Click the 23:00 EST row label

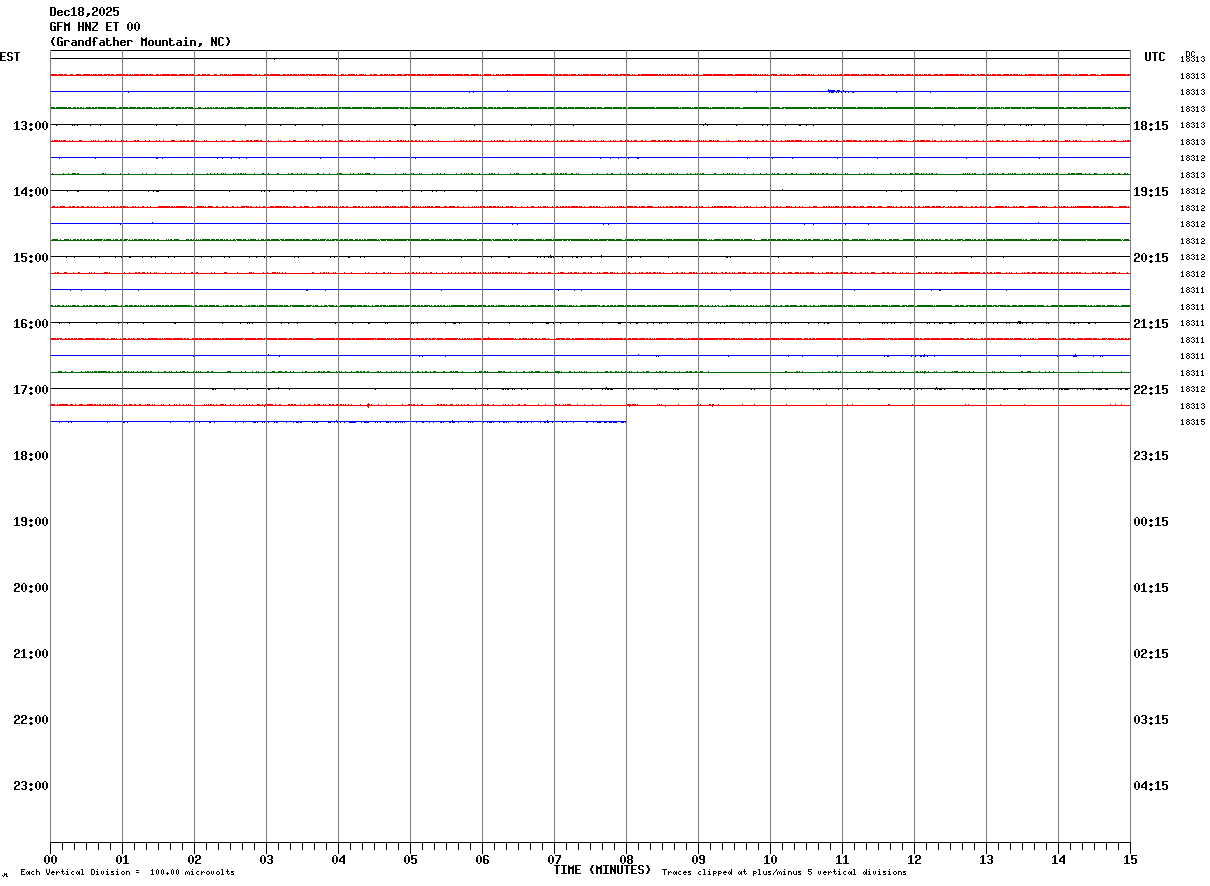click(31, 785)
